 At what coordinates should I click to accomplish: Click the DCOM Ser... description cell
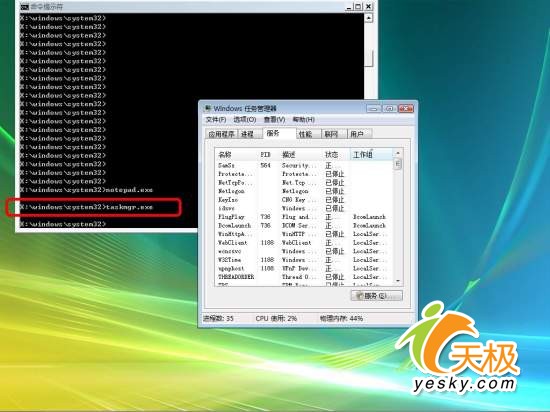point(300,225)
